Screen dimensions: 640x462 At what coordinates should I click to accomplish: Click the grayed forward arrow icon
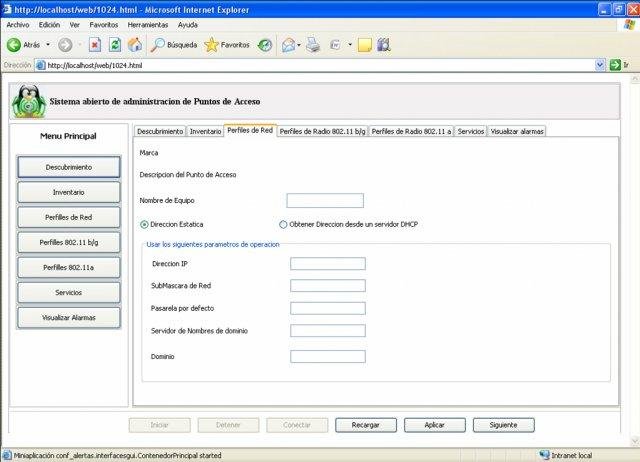click(65, 45)
